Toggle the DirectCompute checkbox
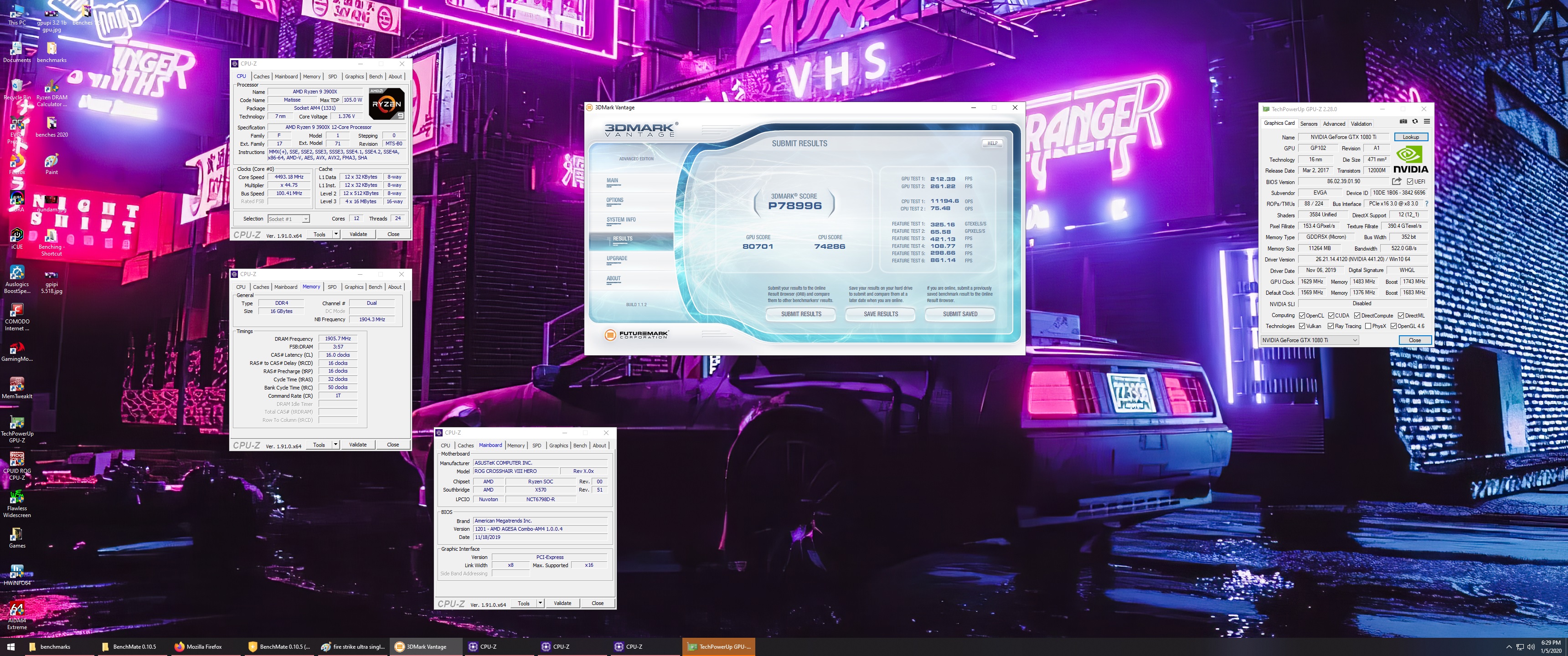 (x=1357, y=316)
